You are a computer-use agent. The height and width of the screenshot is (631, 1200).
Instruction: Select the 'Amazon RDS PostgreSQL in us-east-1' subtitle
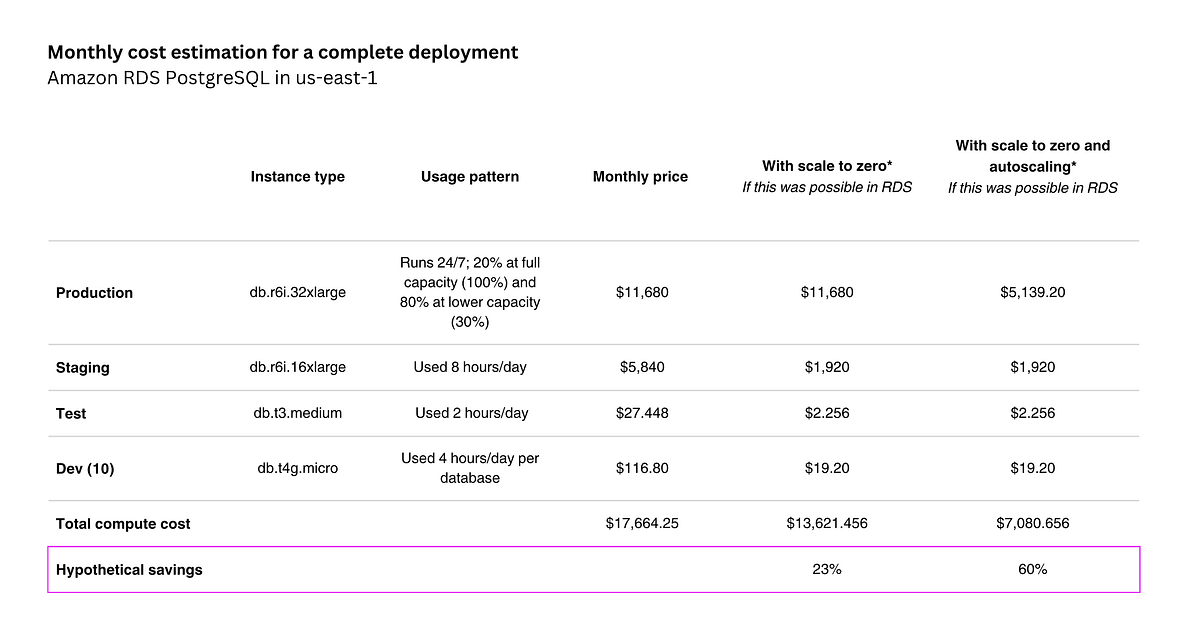click(212, 78)
